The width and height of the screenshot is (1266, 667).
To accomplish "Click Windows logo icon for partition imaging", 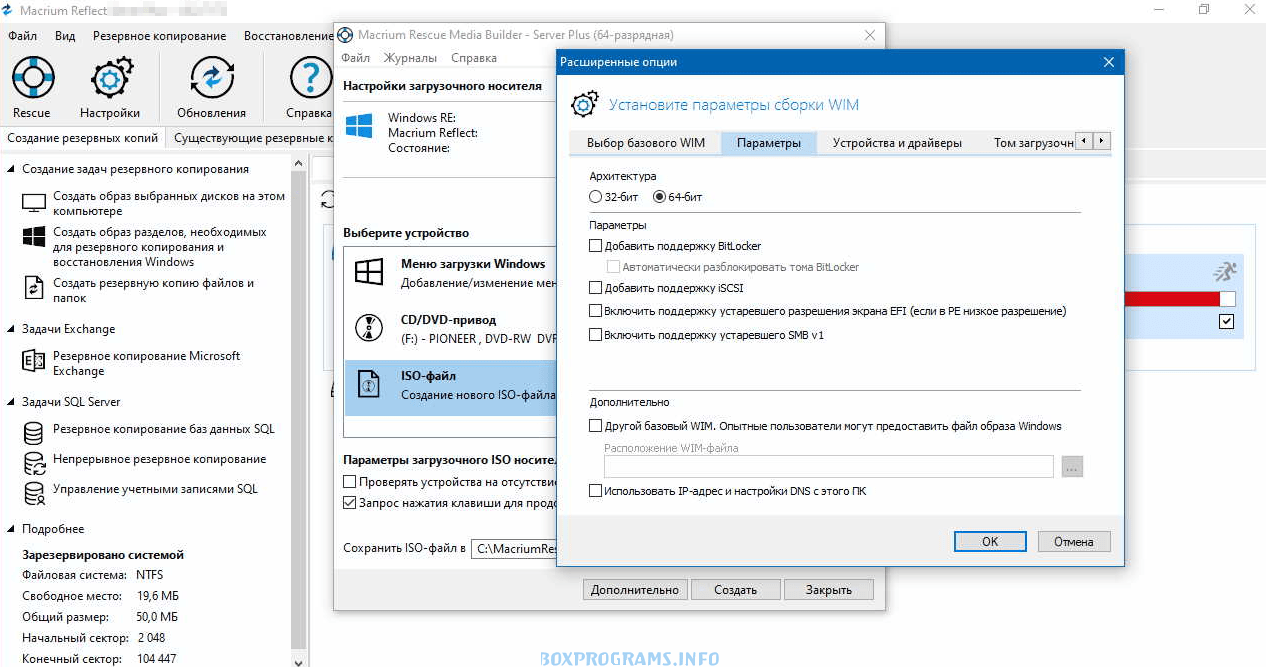I will click(34, 237).
